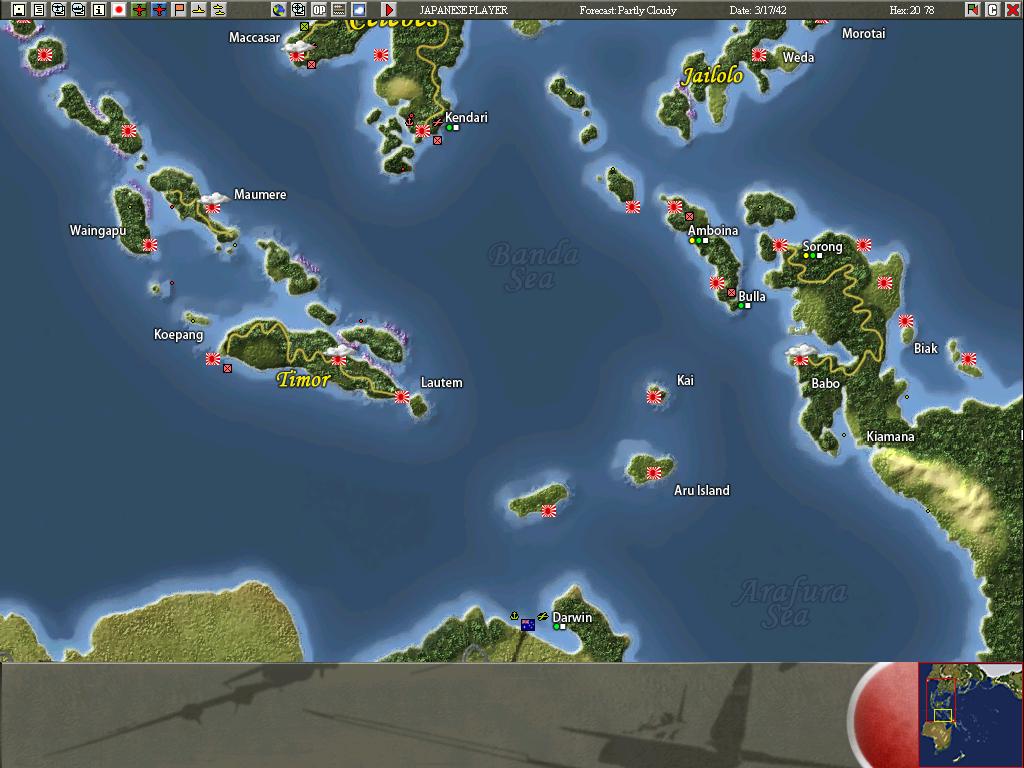Select the Japanese flag unit at Lautem
The height and width of the screenshot is (768, 1024).
[402, 396]
